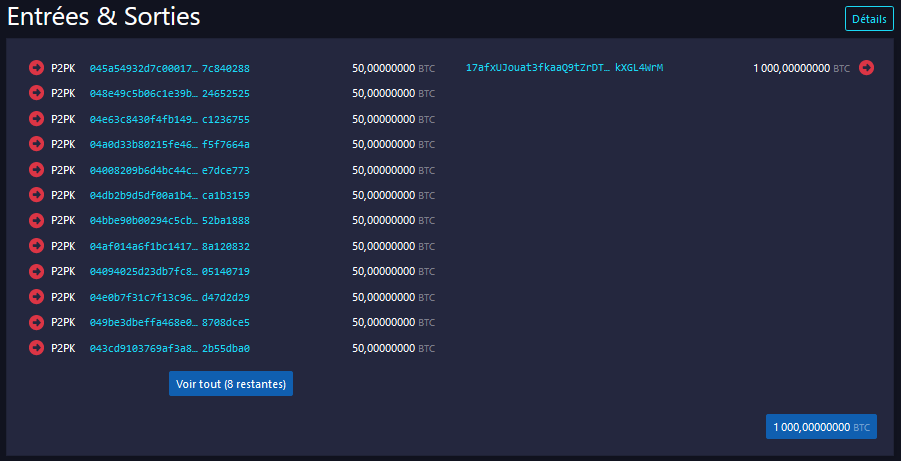This screenshot has height=461, width=901.
Task: Click red arrow icon beside input 045a54932d7c00017
Action: [36, 68]
